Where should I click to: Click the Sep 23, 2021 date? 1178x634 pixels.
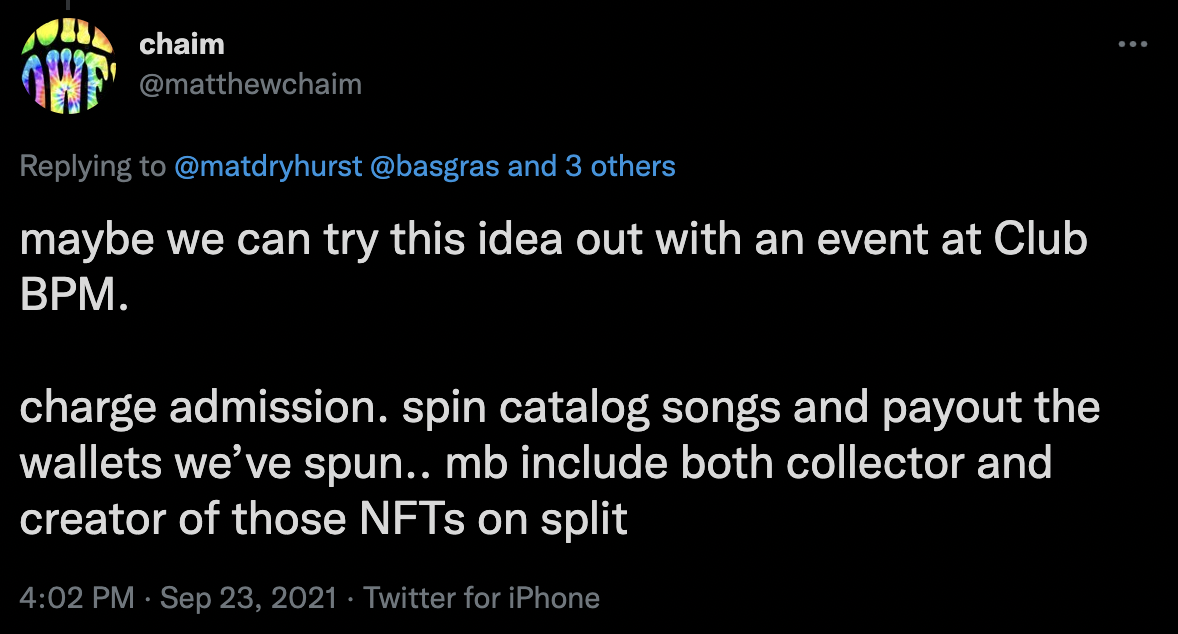click(247, 598)
